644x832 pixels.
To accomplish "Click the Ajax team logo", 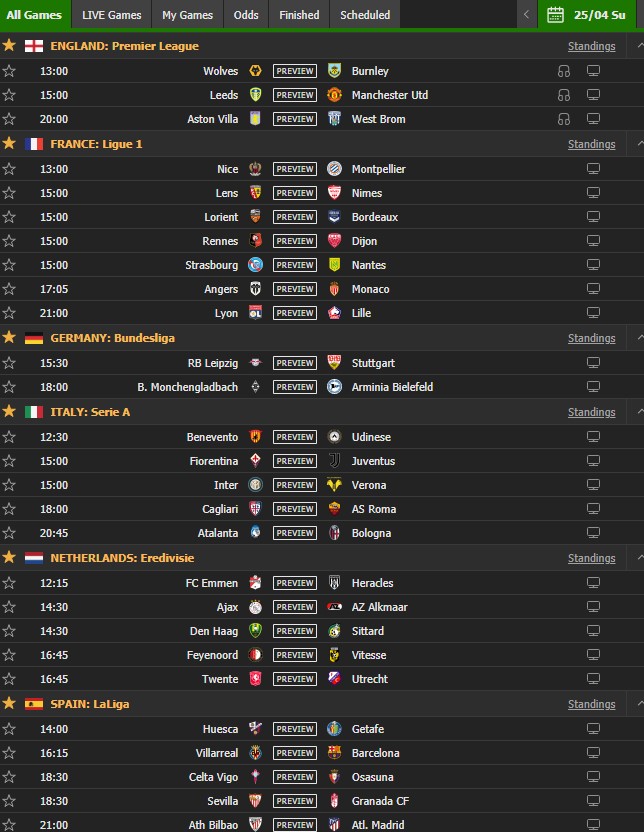I will click(255, 606).
